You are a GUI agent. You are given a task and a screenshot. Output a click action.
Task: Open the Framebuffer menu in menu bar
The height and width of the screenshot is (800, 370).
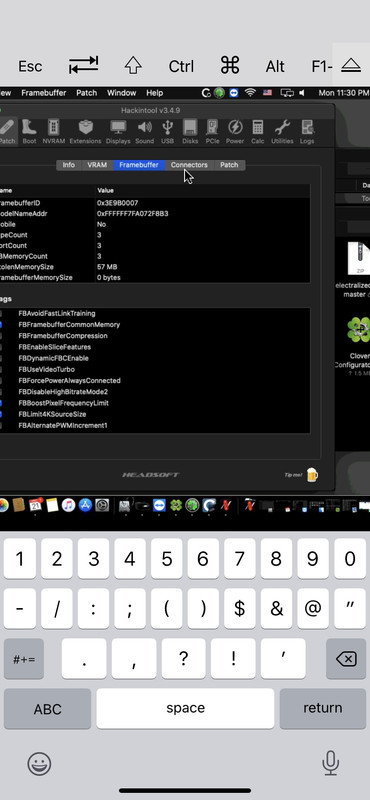44,93
